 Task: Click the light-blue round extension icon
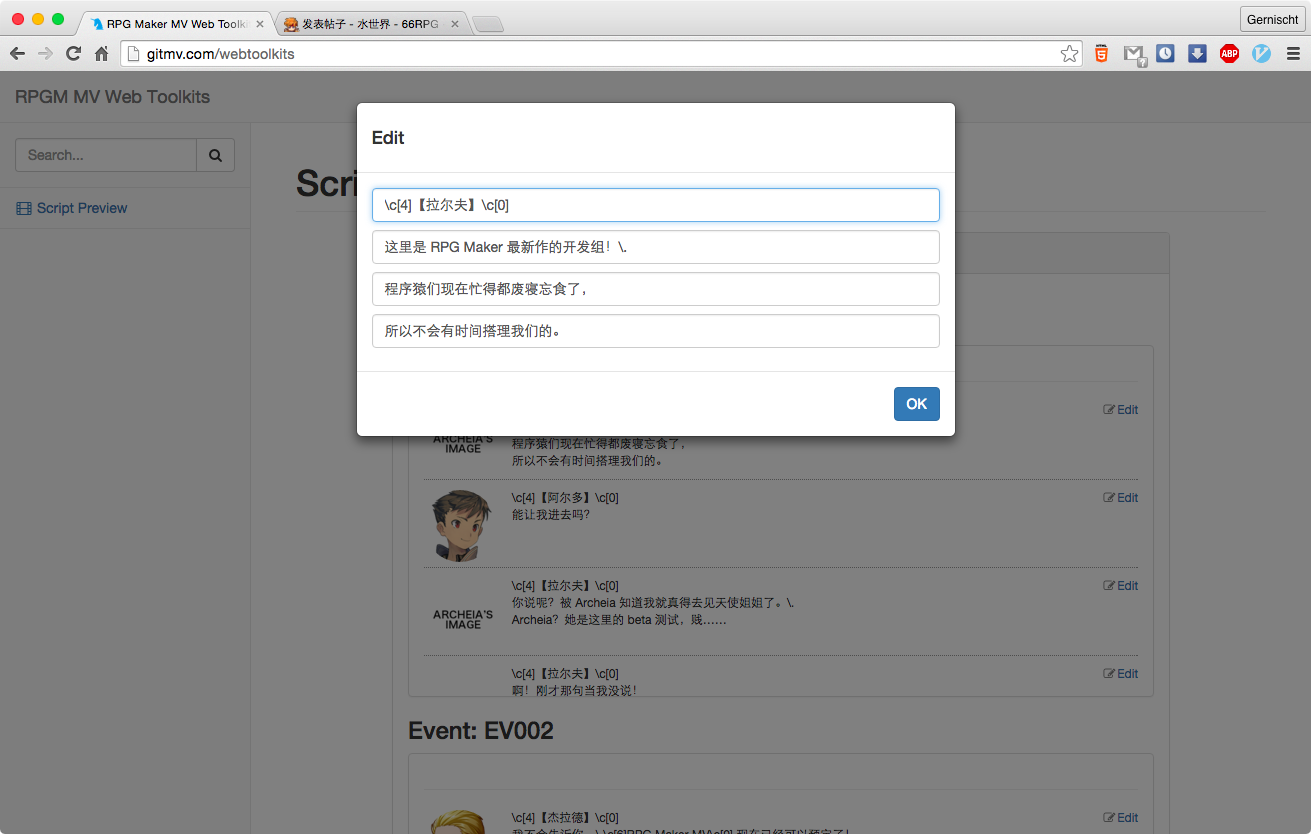click(1261, 54)
